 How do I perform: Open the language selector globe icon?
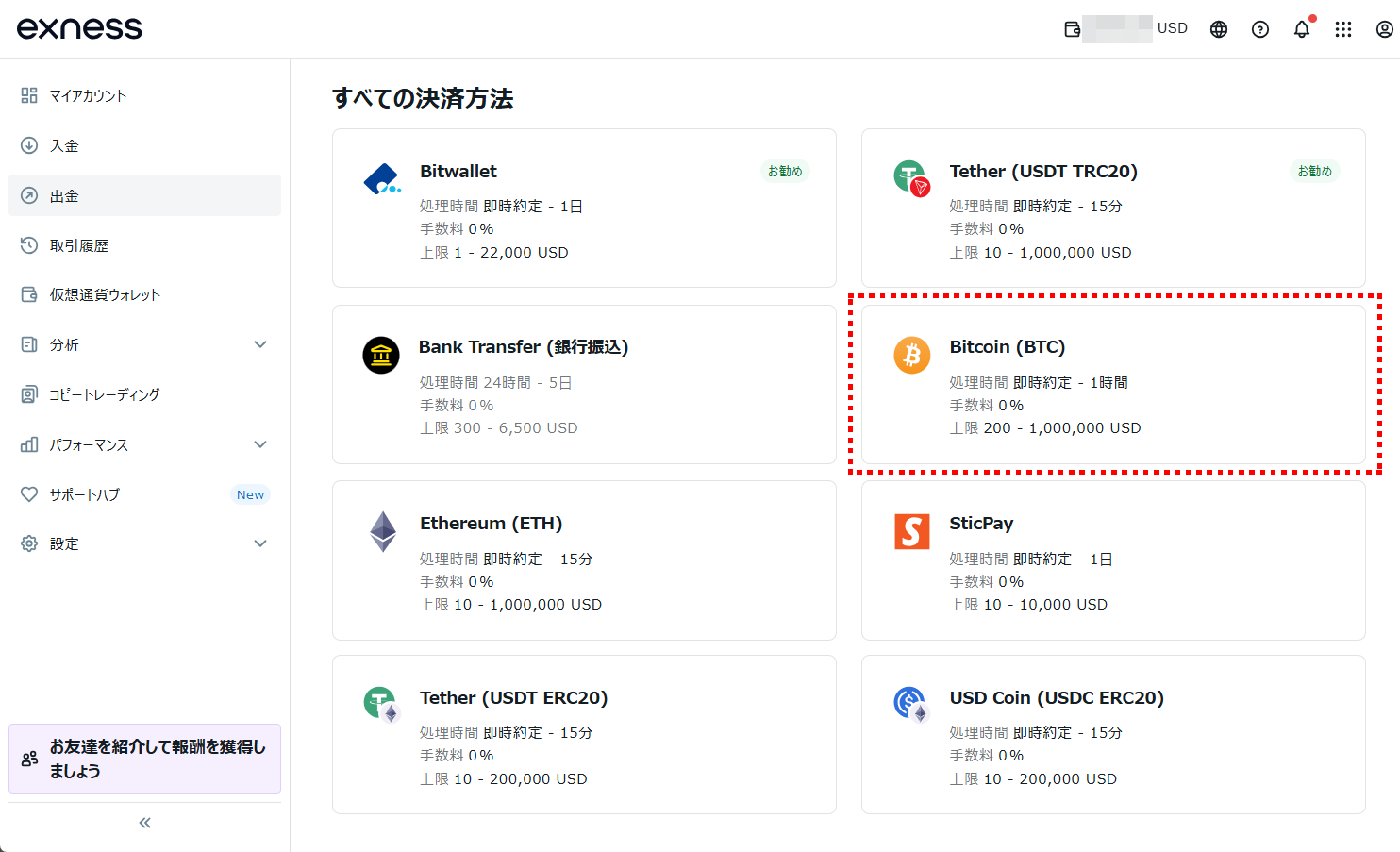pos(1218,29)
